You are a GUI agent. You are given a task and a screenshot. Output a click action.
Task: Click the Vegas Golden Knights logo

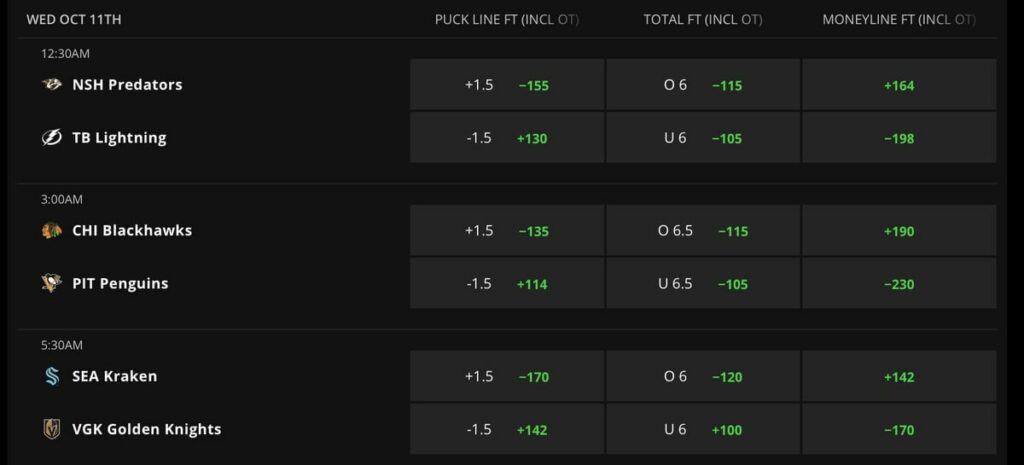(52, 429)
